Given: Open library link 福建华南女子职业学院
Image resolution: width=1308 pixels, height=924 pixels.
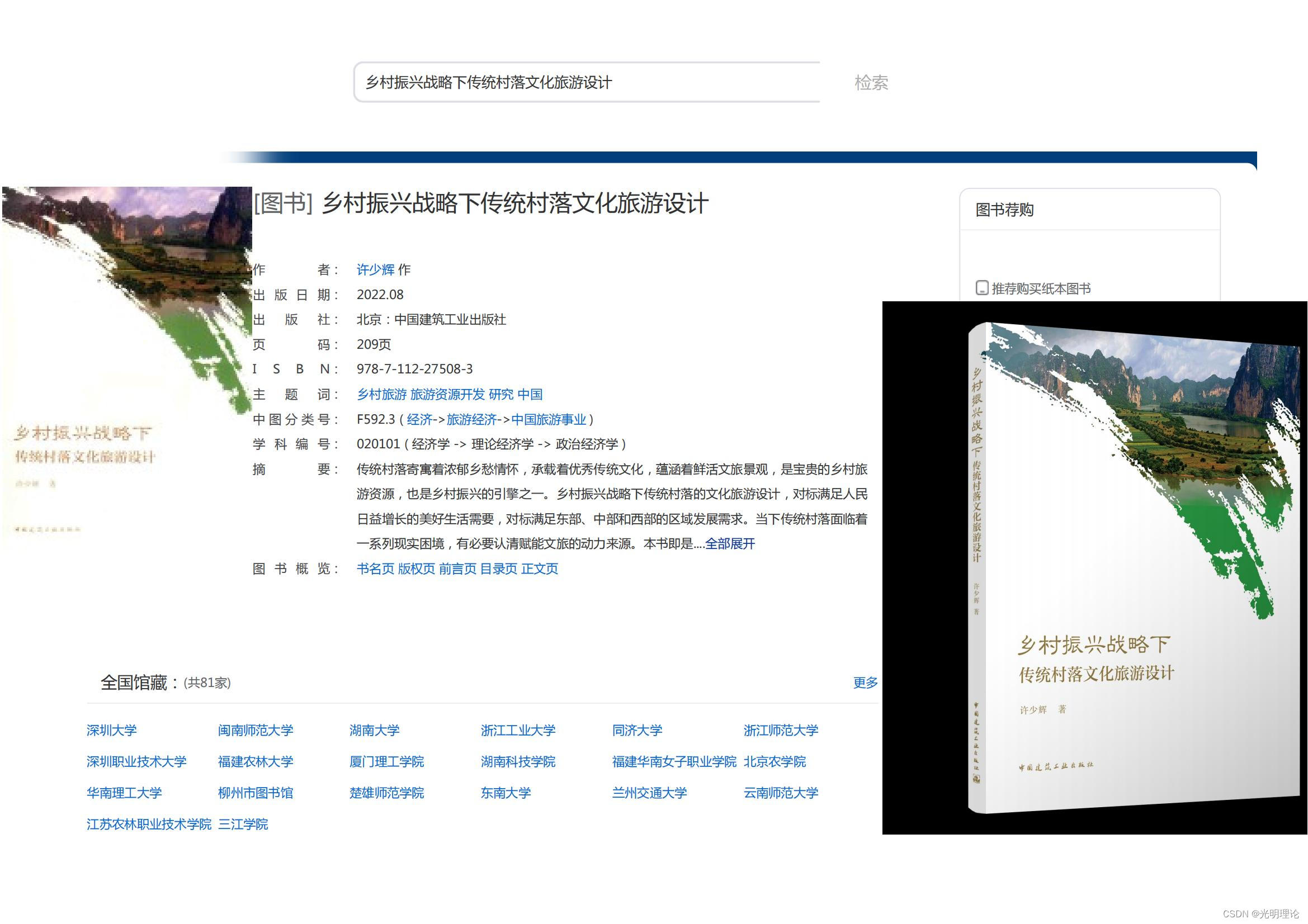Looking at the screenshot, I should point(674,761).
